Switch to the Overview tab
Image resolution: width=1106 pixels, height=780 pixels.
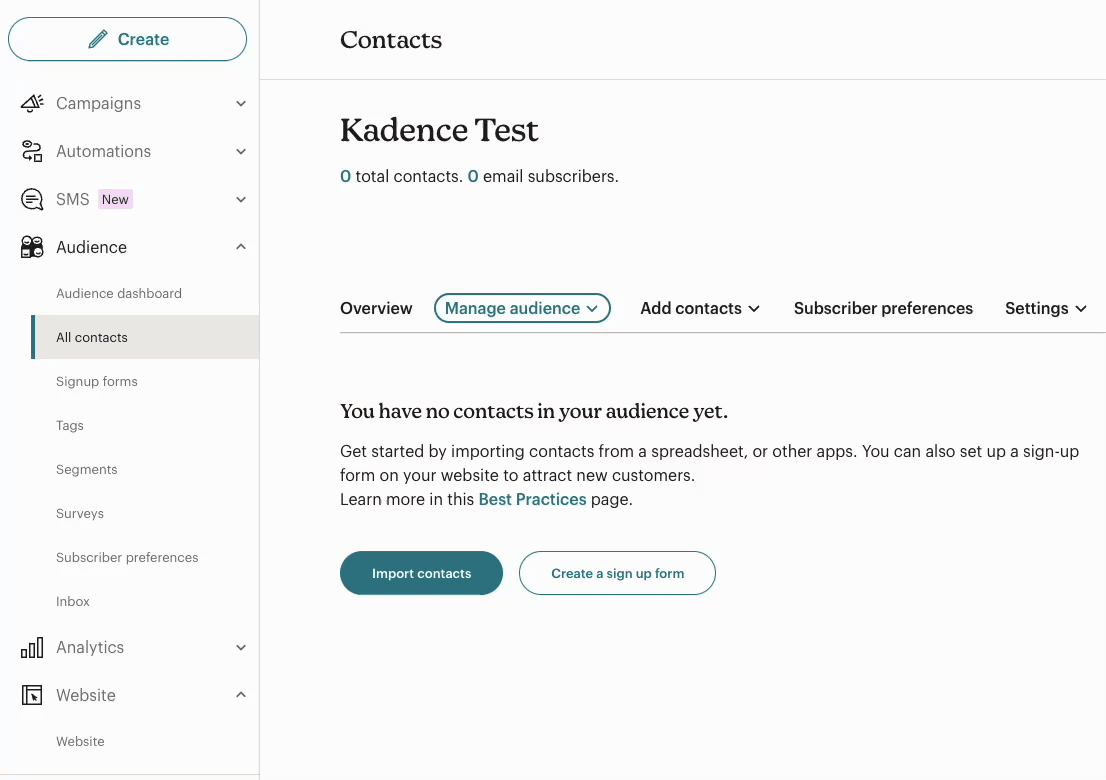coord(376,308)
